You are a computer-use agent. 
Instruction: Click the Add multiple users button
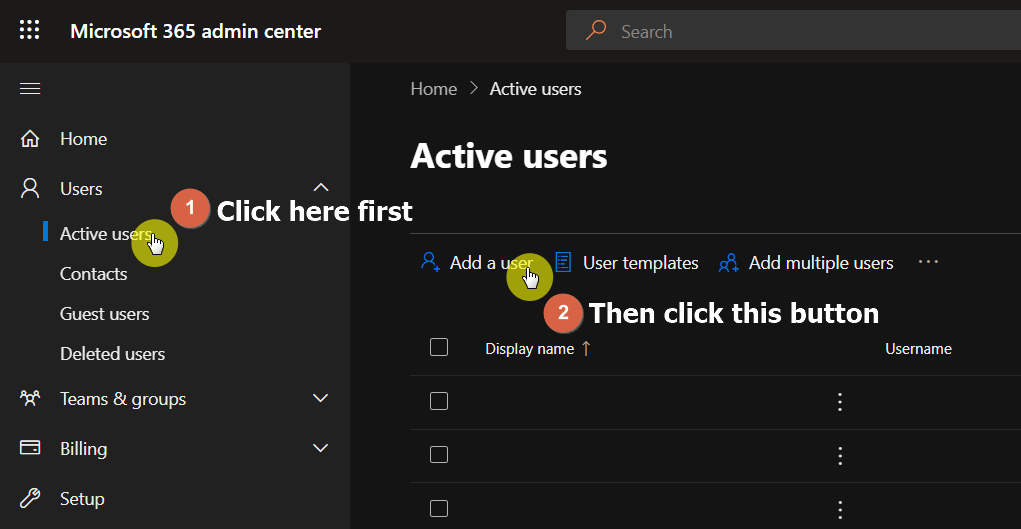coord(806,263)
